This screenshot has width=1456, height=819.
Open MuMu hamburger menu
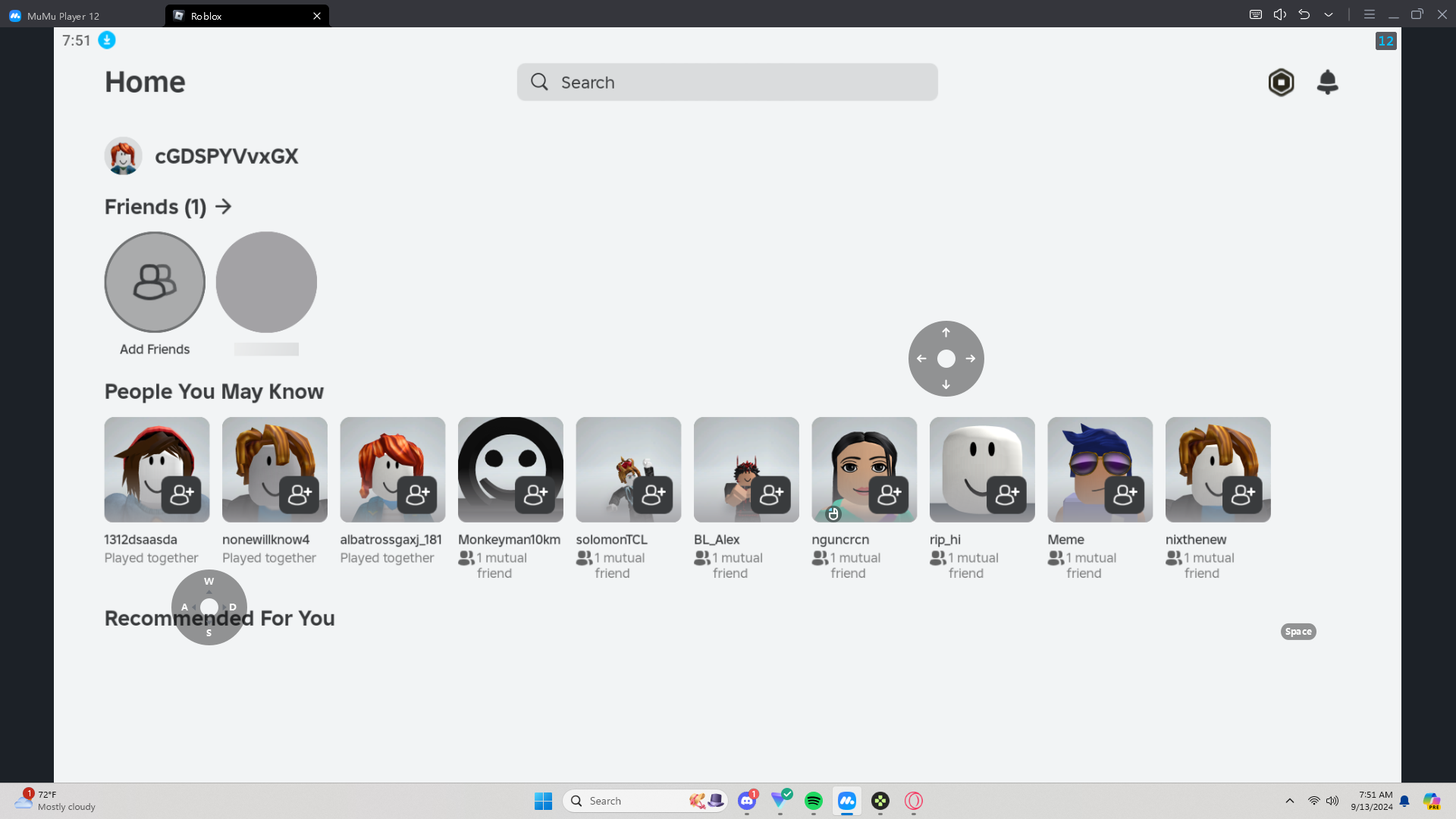[x=1370, y=14]
